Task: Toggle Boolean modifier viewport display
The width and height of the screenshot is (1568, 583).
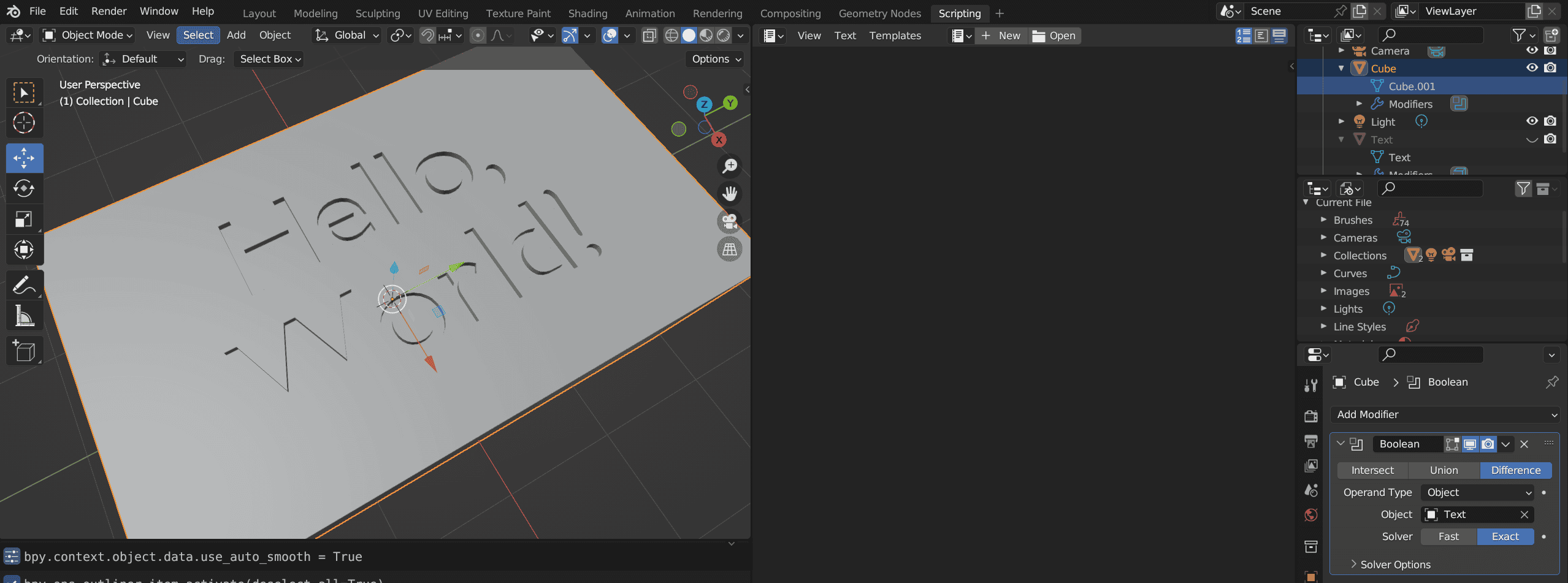Action: click(1470, 444)
